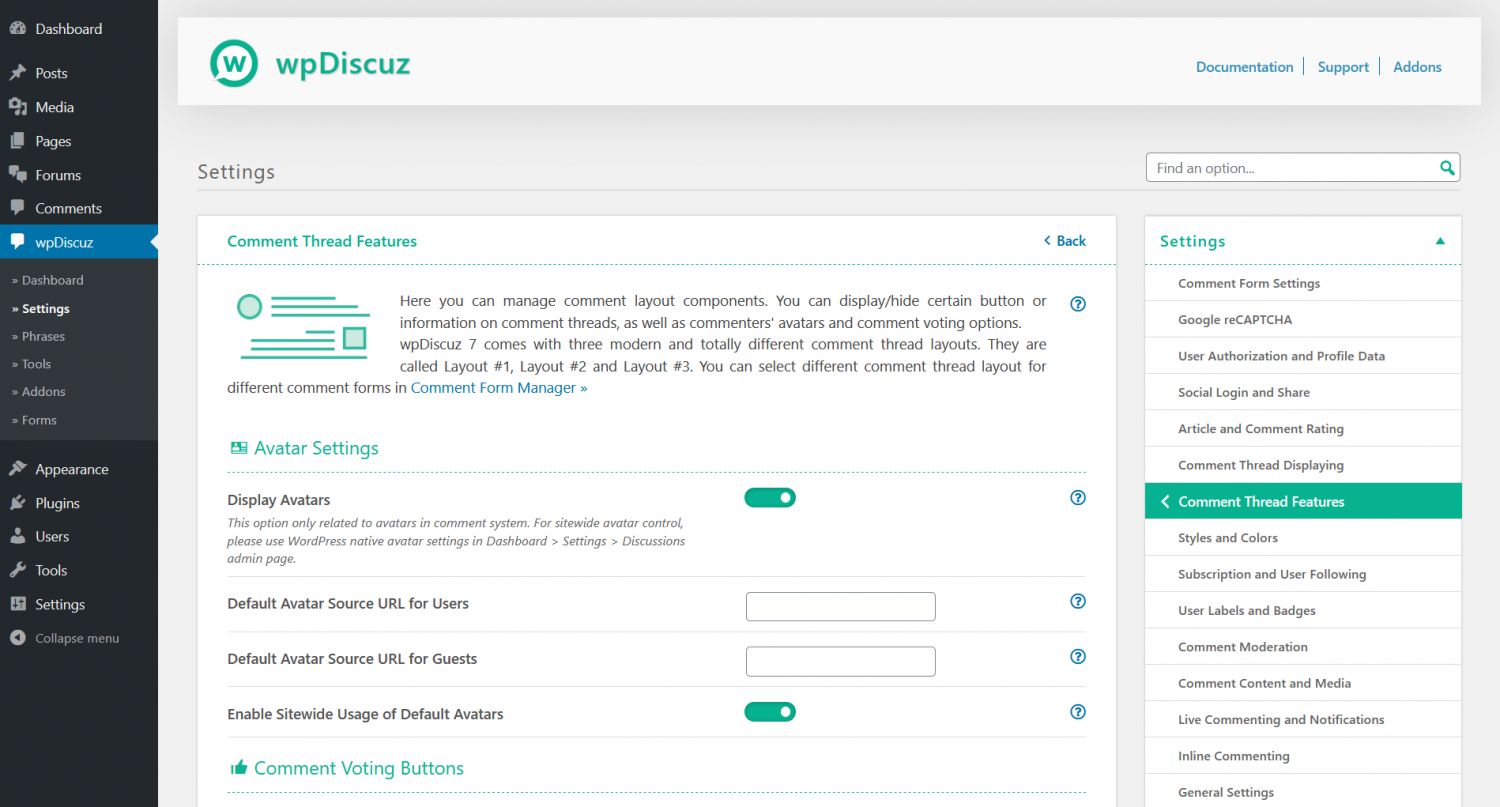Image resolution: width=1500 pixels, height=807 pixels.
Task: Turn off Enable Sitewide Usage of Default Avatars
Action: (770, 711)
